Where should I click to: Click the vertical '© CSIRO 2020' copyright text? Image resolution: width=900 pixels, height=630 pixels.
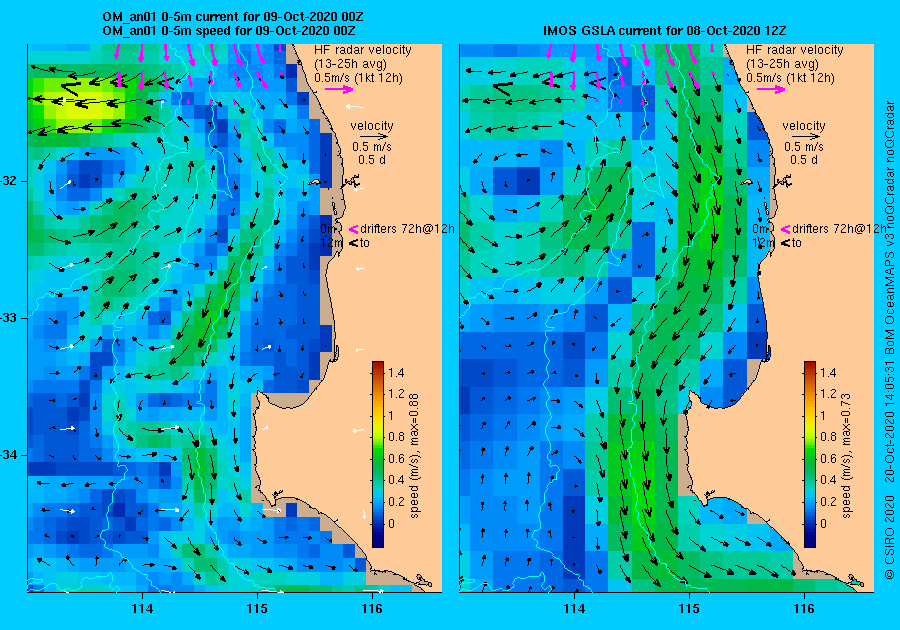tap(889, 540)
